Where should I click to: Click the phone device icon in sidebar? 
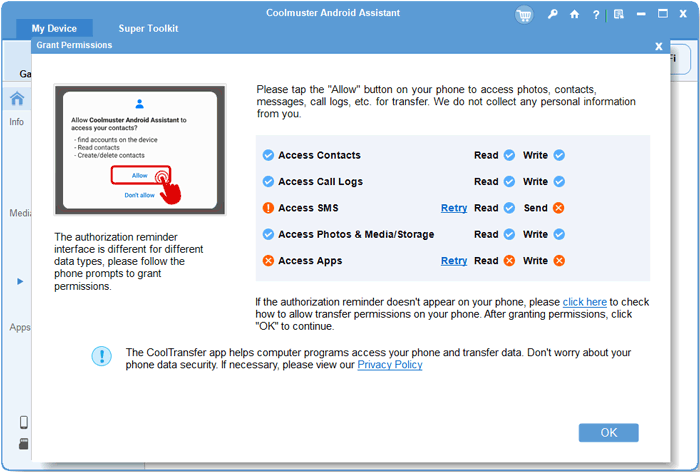tap(24, 422)
